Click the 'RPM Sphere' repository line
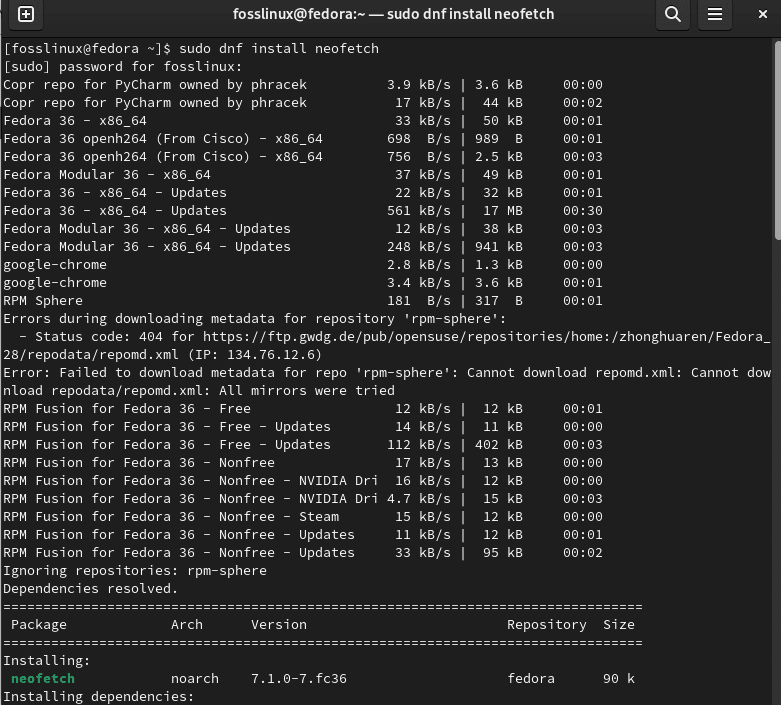This screenshot has height=705, width=781. click(303, 301)
